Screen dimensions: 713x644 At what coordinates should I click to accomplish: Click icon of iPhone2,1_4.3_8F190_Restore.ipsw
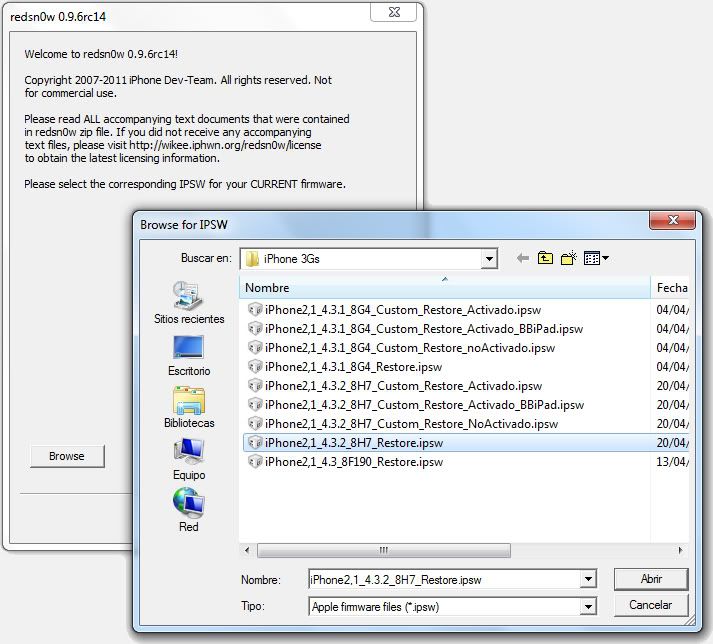coord(255,462)
